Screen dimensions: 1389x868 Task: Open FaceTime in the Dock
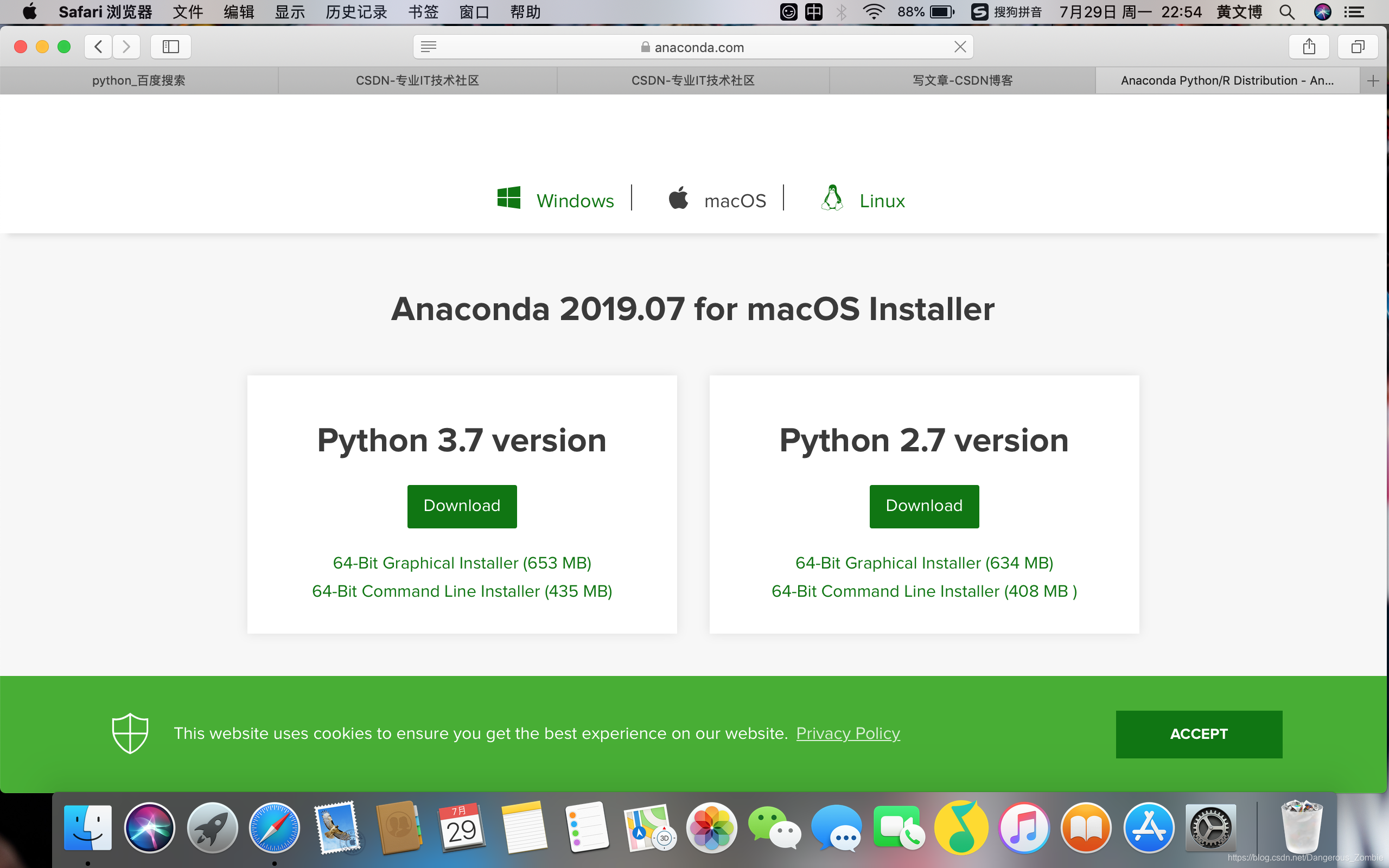tap(899, 827)
